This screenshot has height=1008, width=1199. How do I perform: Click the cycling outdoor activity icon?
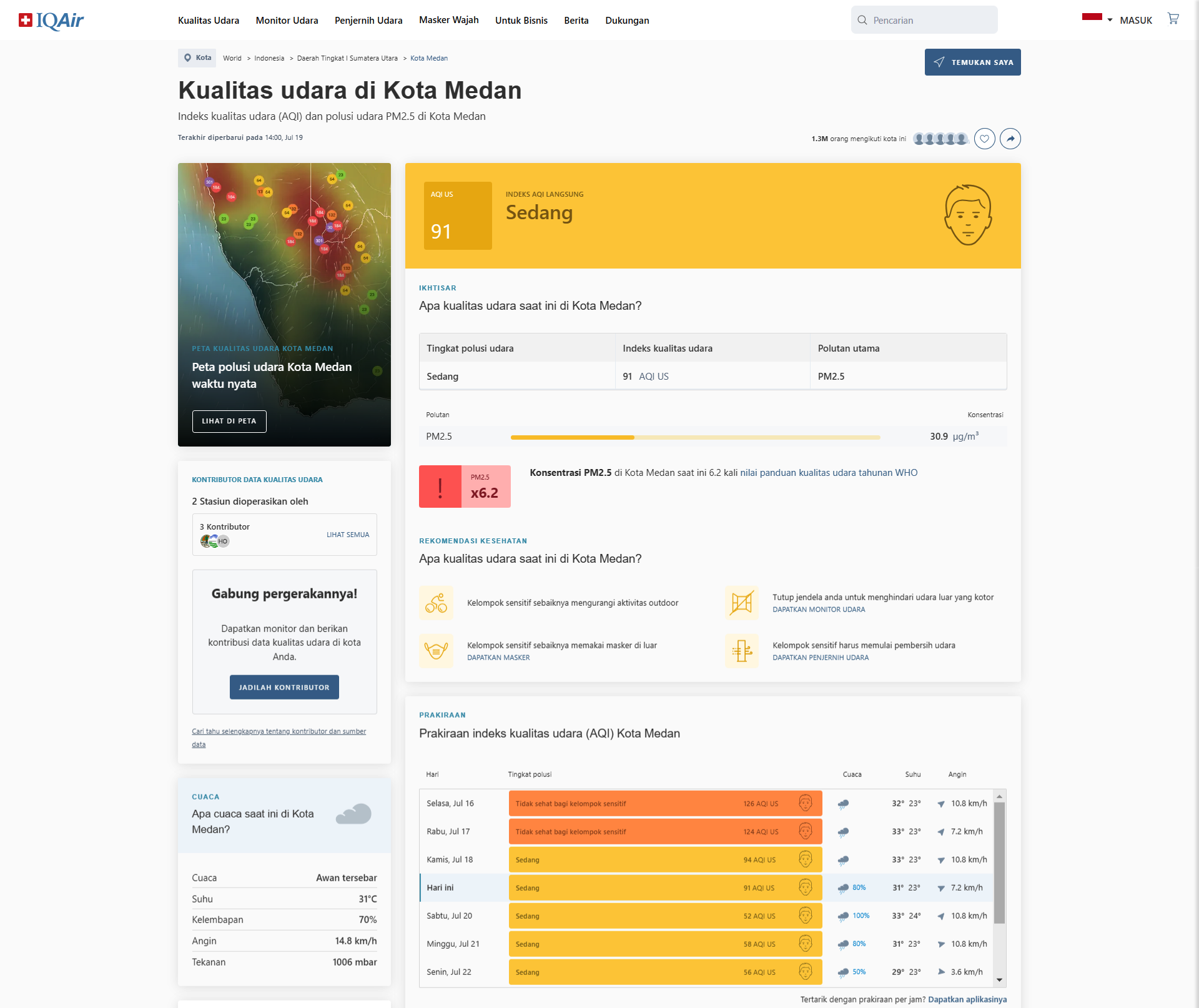[x=436, y=603]
